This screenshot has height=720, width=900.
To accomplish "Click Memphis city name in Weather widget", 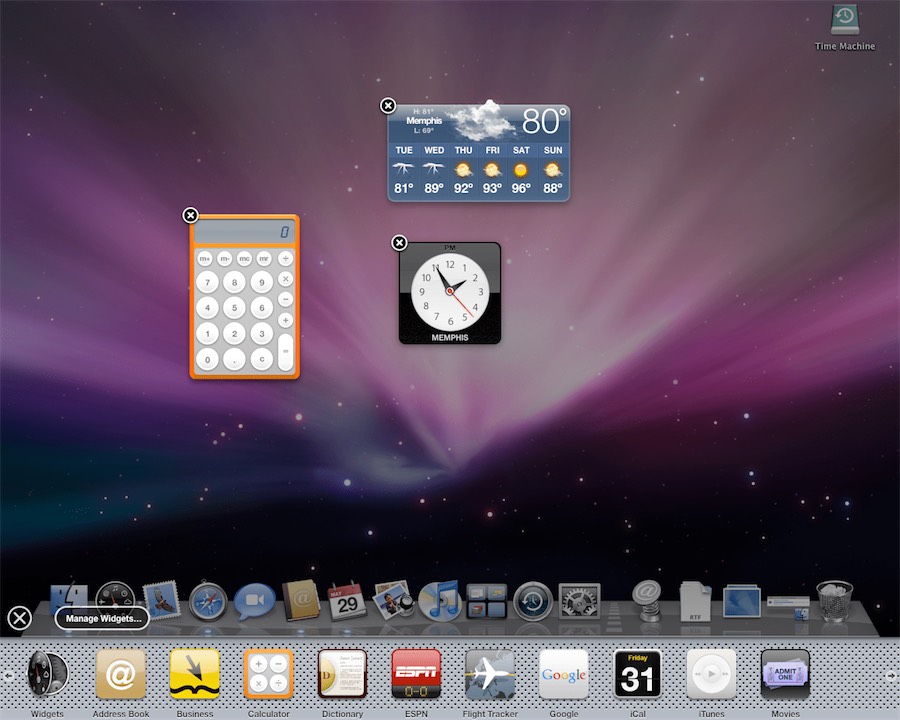I will 424,121.
